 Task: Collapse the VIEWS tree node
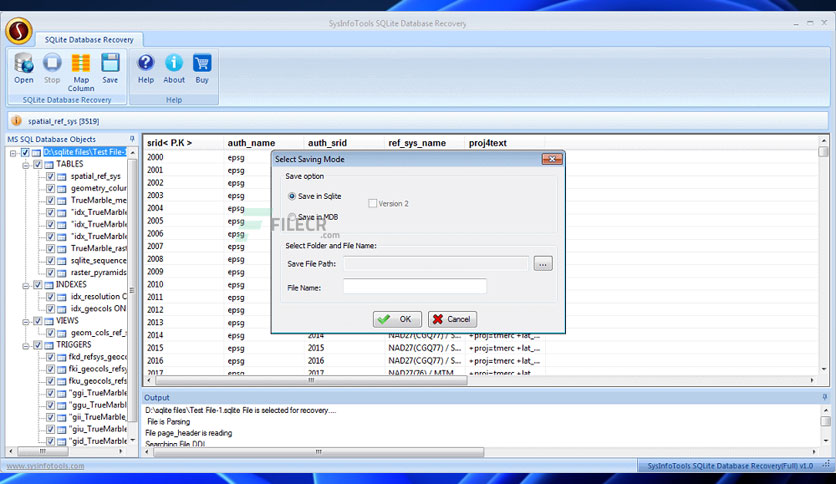tap(26, 322)
